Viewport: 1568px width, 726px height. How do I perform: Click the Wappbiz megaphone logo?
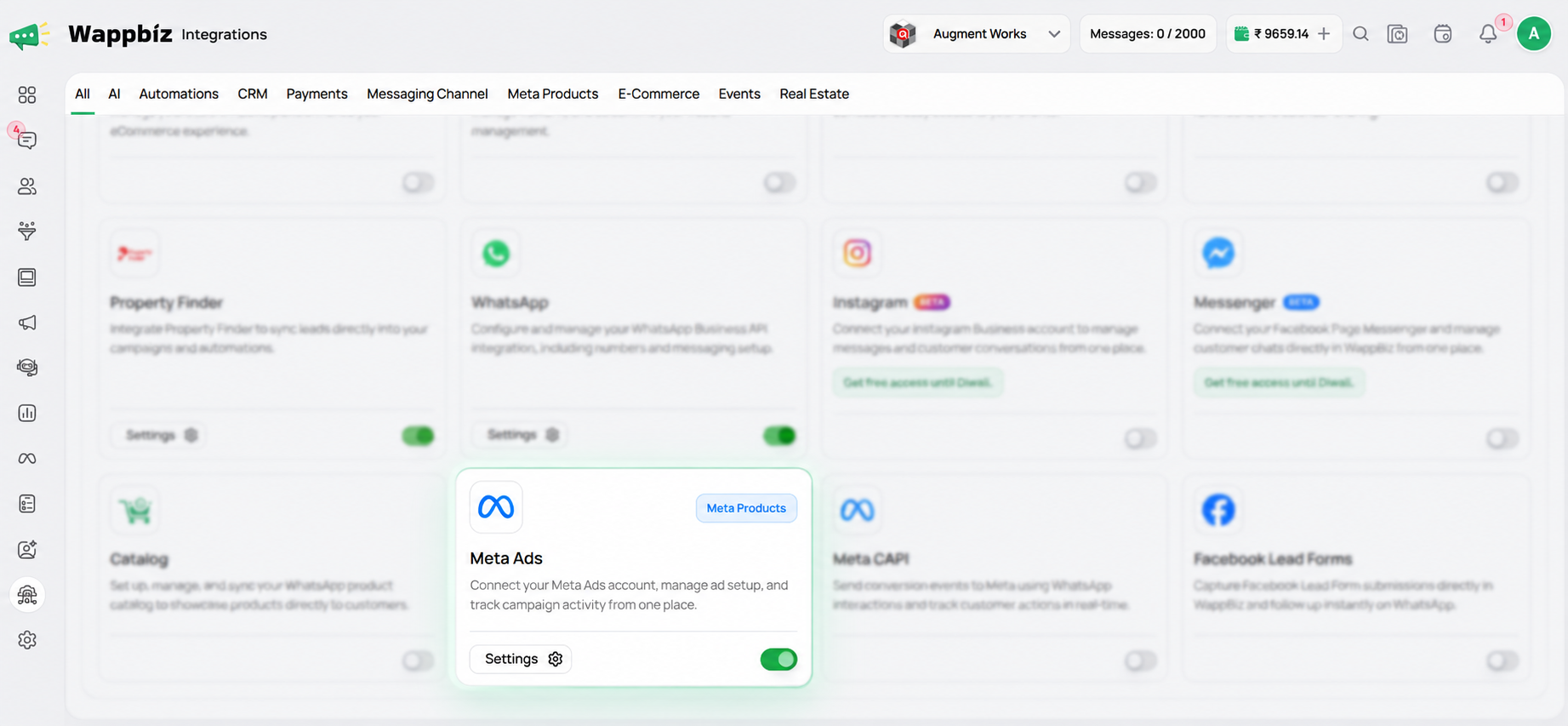tap(29, 36)
